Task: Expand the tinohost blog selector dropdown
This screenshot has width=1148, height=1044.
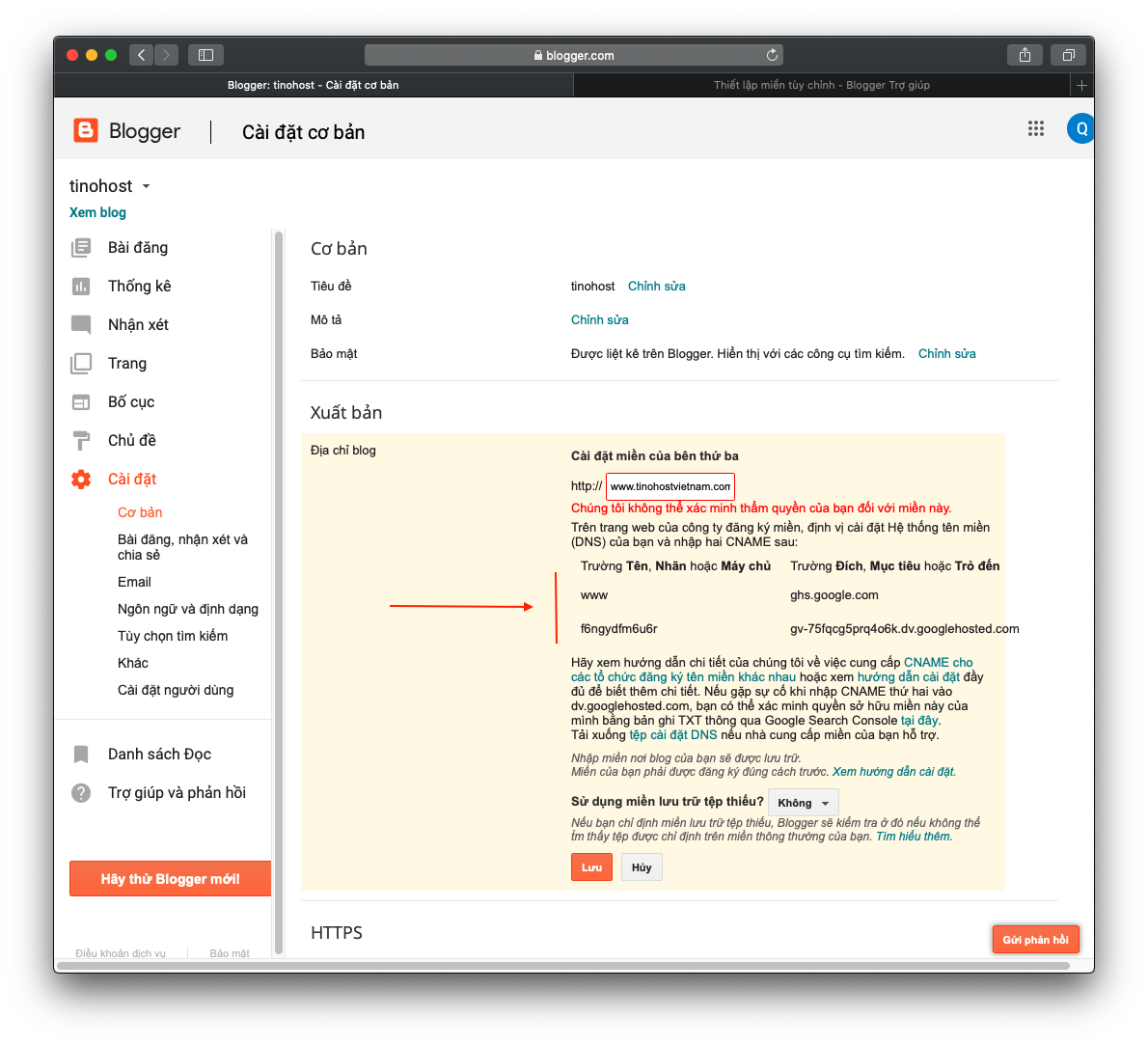Action: 147,186
